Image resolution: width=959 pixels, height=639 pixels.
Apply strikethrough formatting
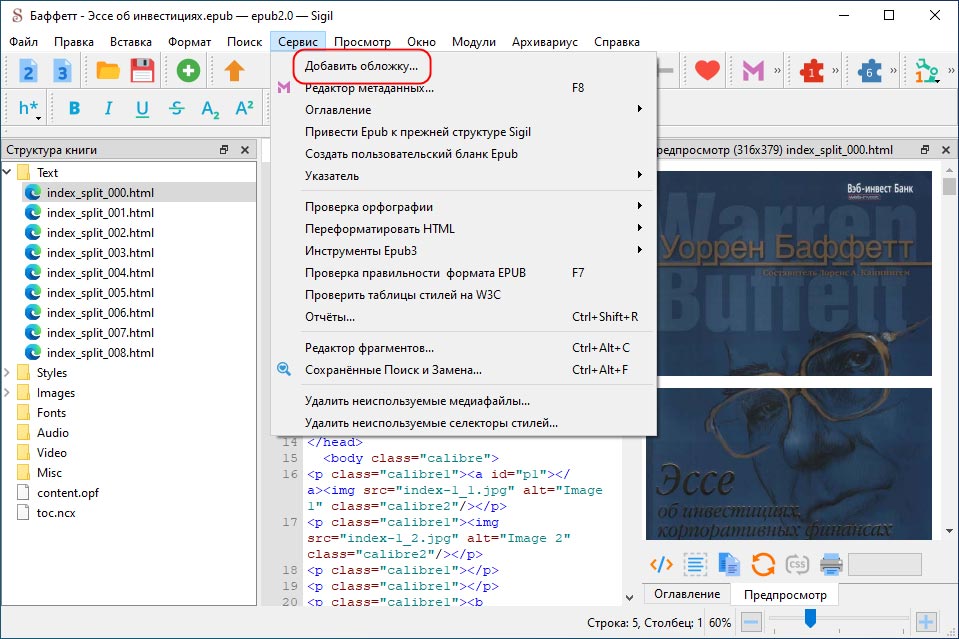coord(177,108)
